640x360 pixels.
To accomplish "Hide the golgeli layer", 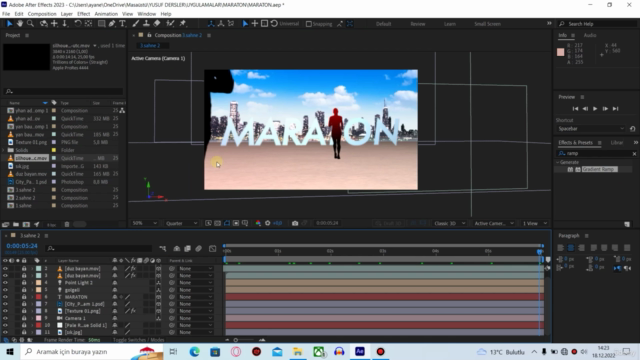I will tap(5, 290).
